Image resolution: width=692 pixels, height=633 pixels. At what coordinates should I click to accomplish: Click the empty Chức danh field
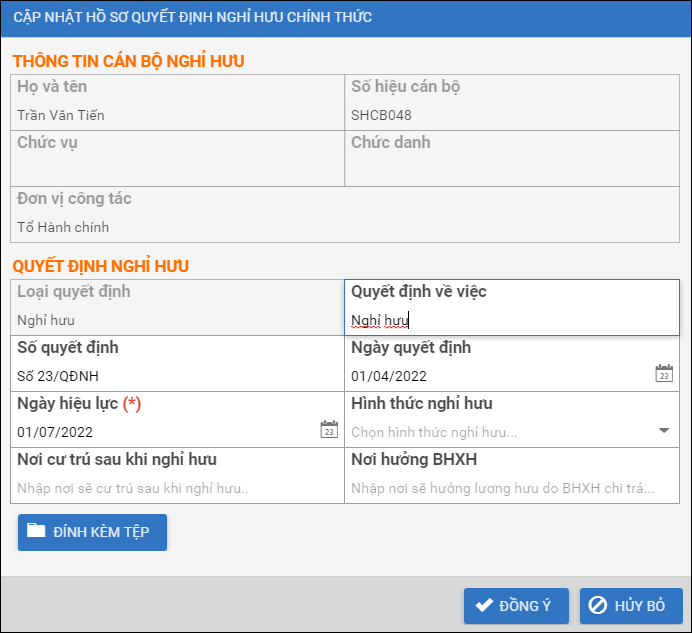(x=510, y=170)
